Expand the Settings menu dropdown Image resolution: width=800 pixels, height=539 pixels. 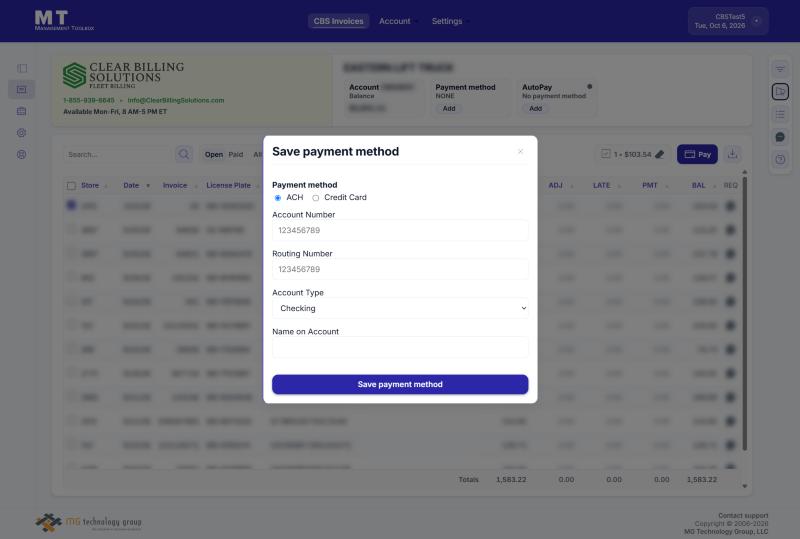pos(450,21)
